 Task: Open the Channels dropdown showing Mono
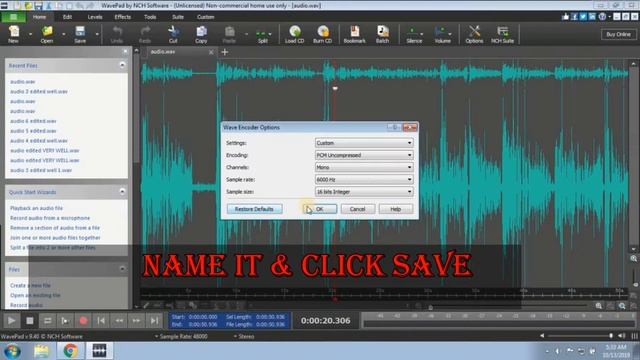364,167
